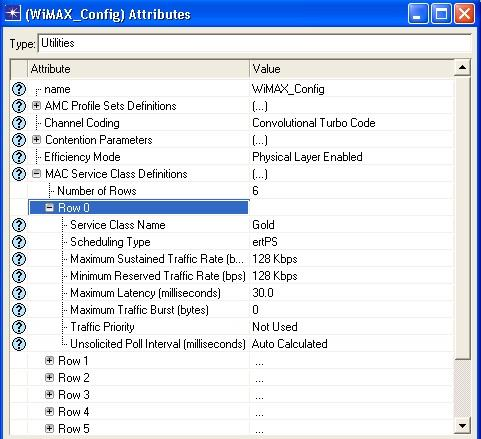Click the Value column header
The width and height of the screenshot is (481, 439).
[351, 69]
